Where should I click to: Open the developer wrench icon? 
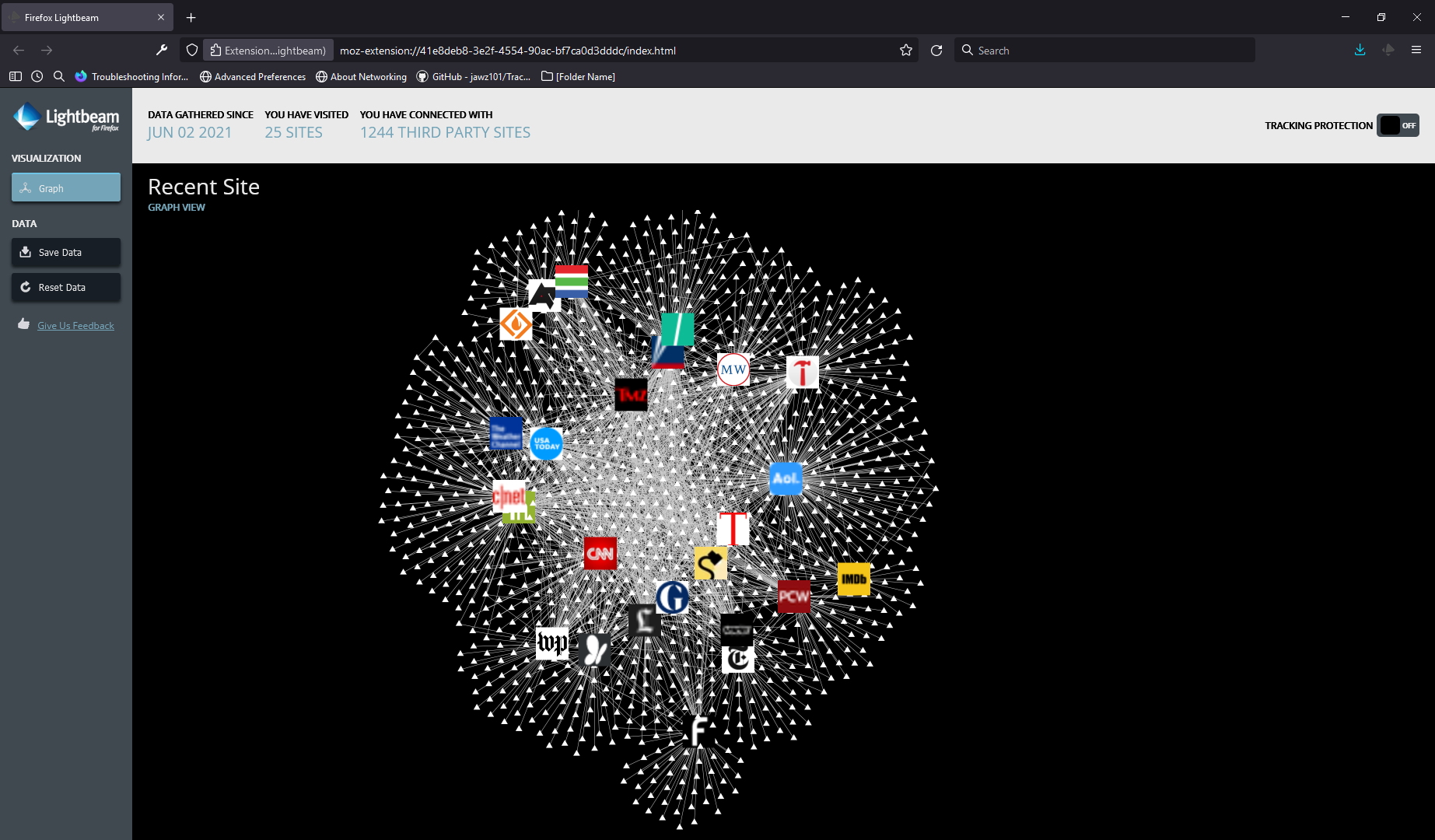[162, 50]
